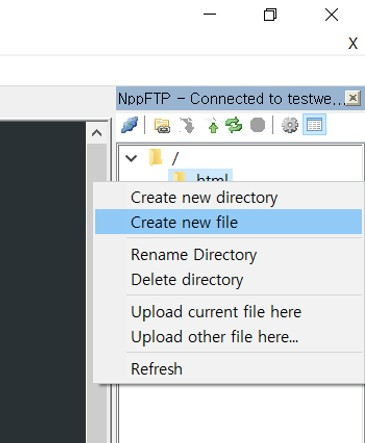The height and width of the screenshot is (443, 365).
Task: Collapse the root / folder tree node
Action: pos(131,158)
